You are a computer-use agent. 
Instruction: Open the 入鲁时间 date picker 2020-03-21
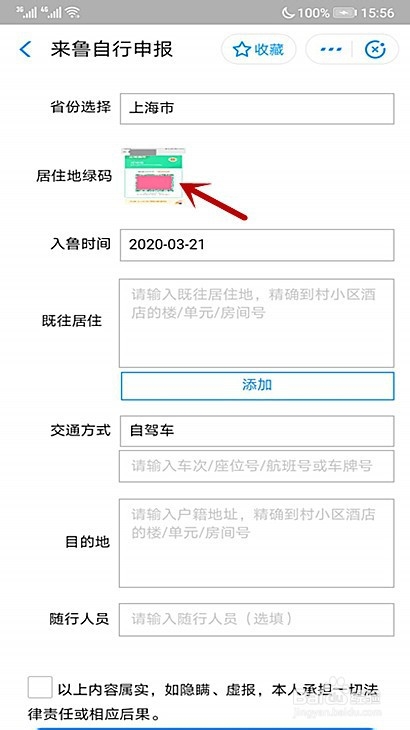(x=257, y=245)
